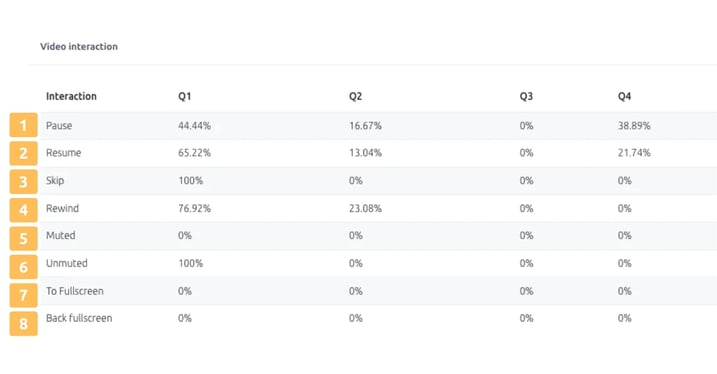Click the 38.89% Pause Q4 value

tap(634, 126)
